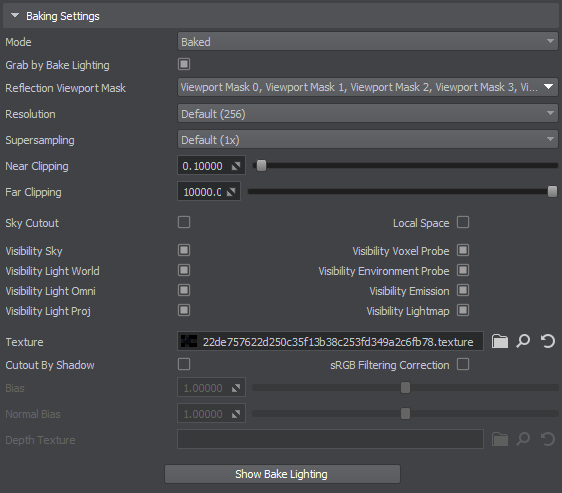Open Resolution dropdown Default (256)
562x493 pixels.
[367, 114]
